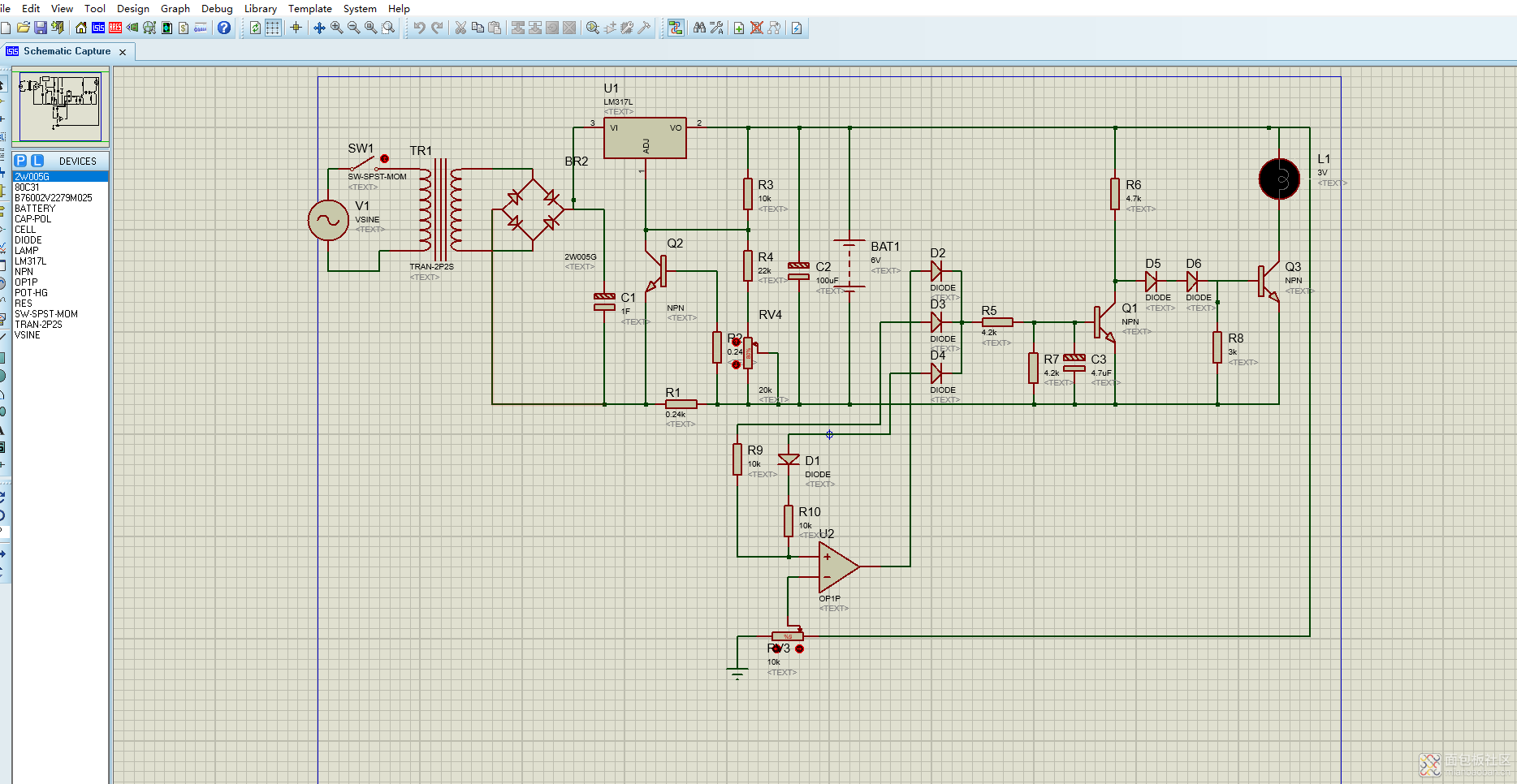Click the Block Copy icon

tap(518, 28)
